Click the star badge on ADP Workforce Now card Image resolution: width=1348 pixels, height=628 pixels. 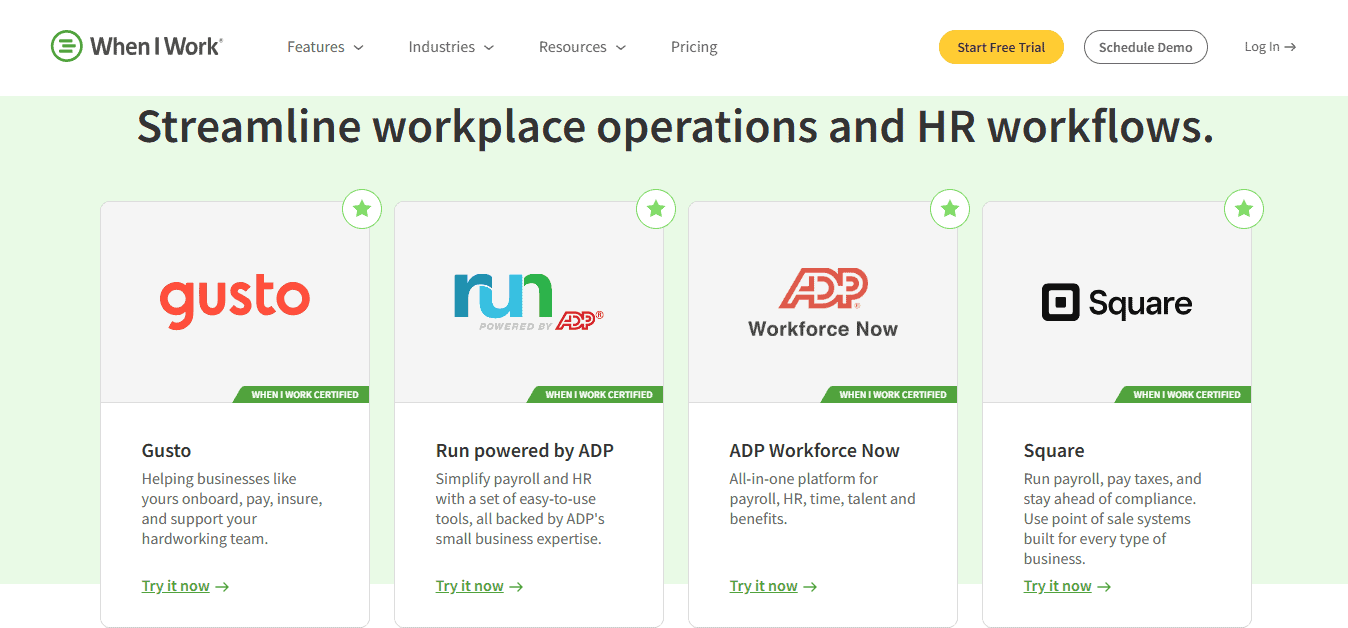(950, 209)
